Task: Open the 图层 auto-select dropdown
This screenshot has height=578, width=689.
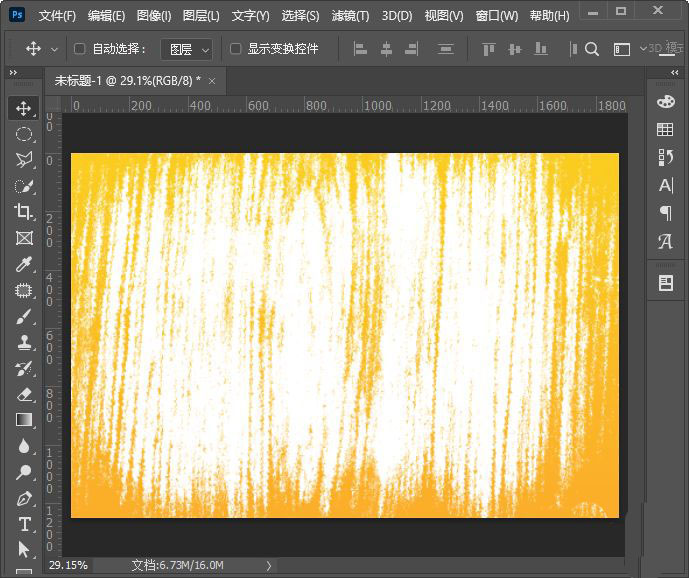Action: tap(188, 49)
